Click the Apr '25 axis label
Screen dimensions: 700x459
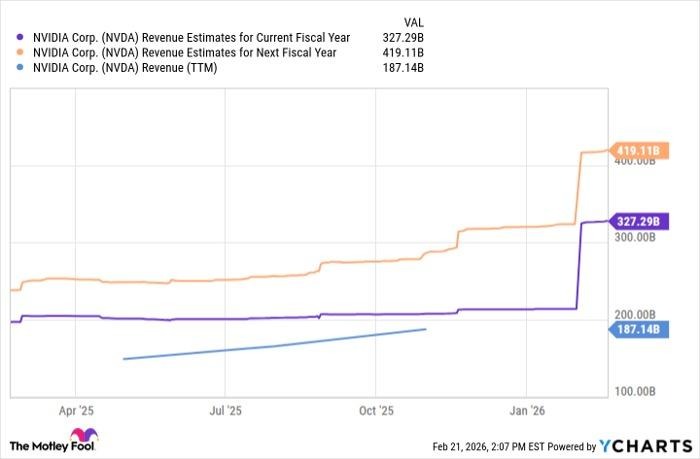point(76,409)
